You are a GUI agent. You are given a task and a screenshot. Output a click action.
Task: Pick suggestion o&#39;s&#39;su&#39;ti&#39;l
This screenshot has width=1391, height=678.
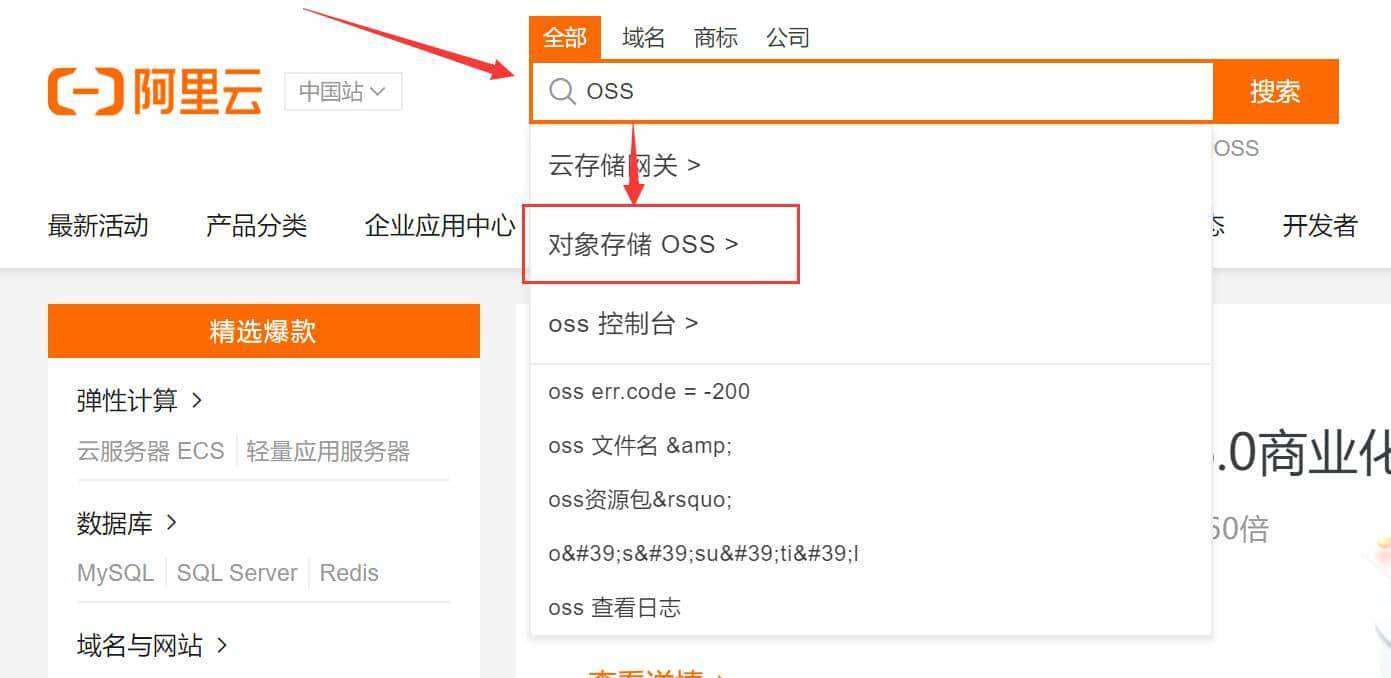pos(703,553)
